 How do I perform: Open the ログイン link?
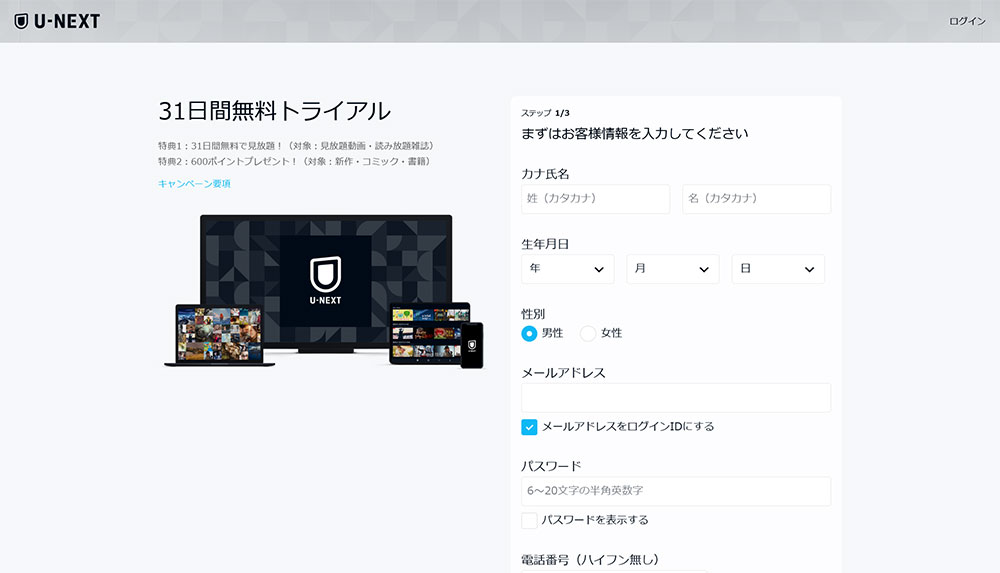coord(966,21)
